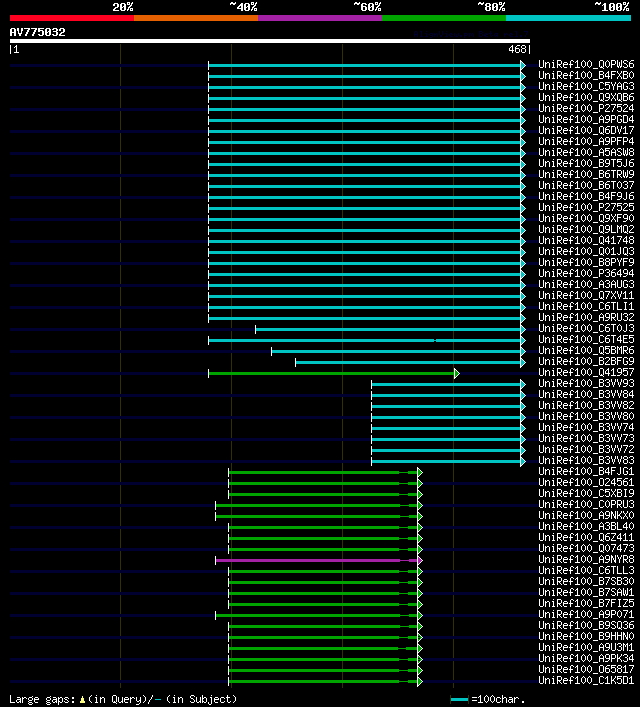Click the UniRef100_C6TLL3 entry
The height and width of the screenshot is (707, 640).
pyautogui.click(x=586, y=570)
